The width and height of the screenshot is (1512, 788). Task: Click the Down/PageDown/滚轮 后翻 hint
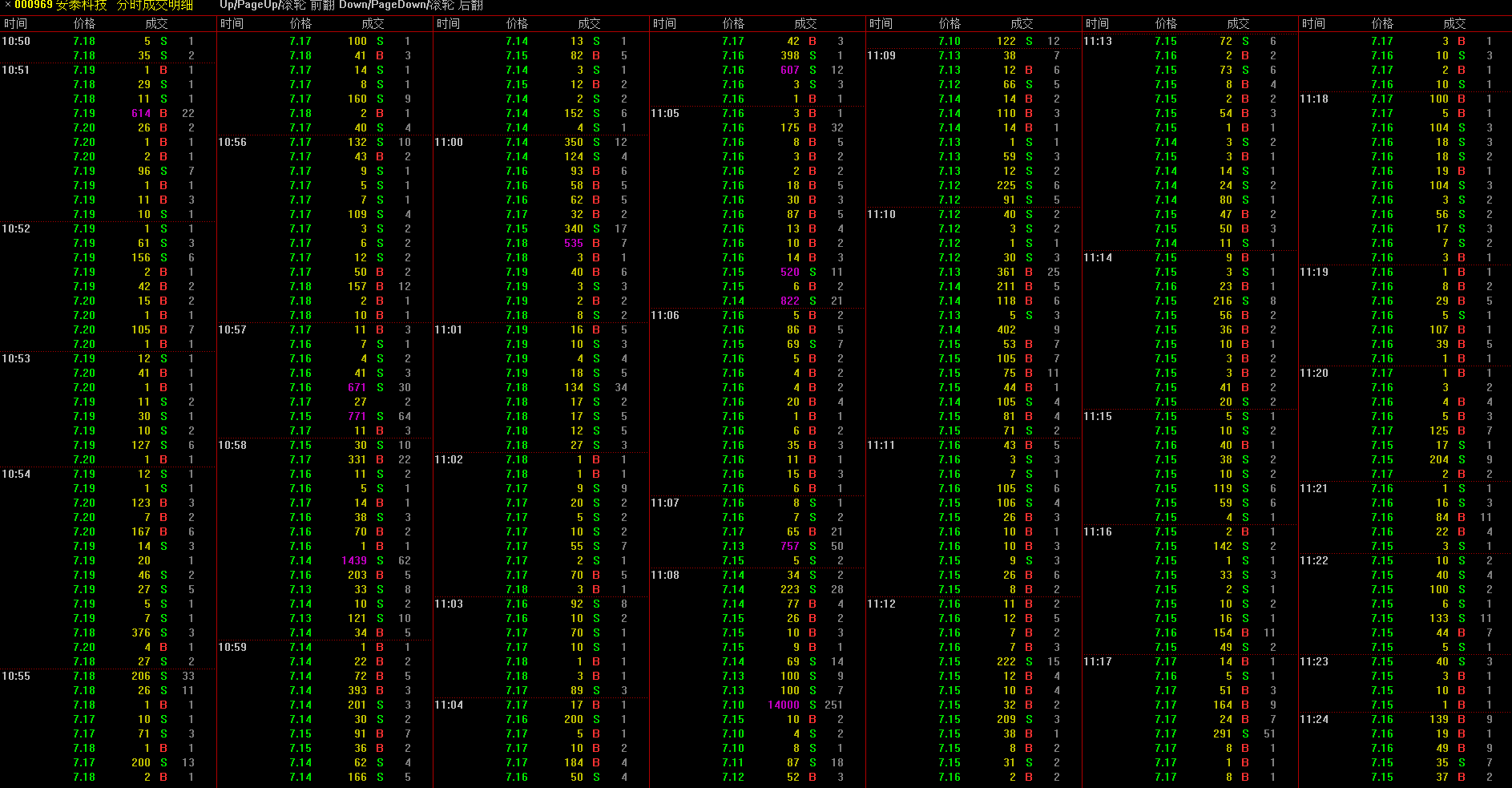pyautogui.click(x=411, y=5)
